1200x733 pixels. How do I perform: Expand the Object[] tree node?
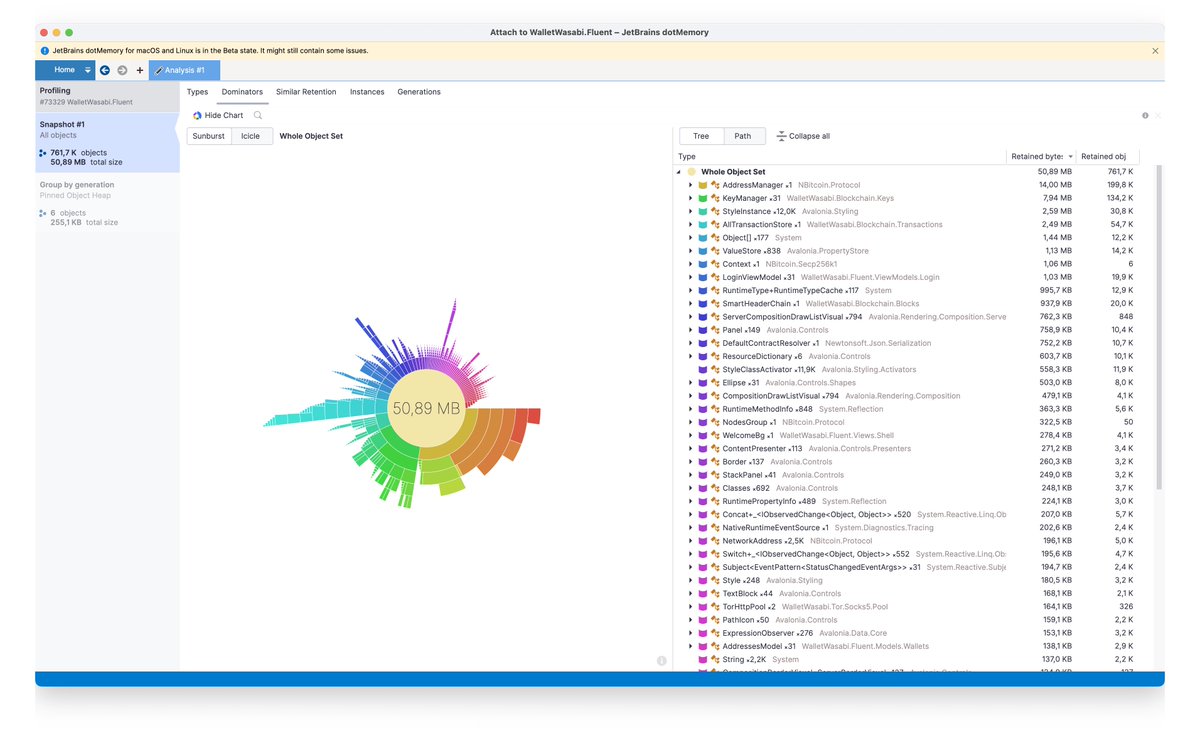point(690,238)
